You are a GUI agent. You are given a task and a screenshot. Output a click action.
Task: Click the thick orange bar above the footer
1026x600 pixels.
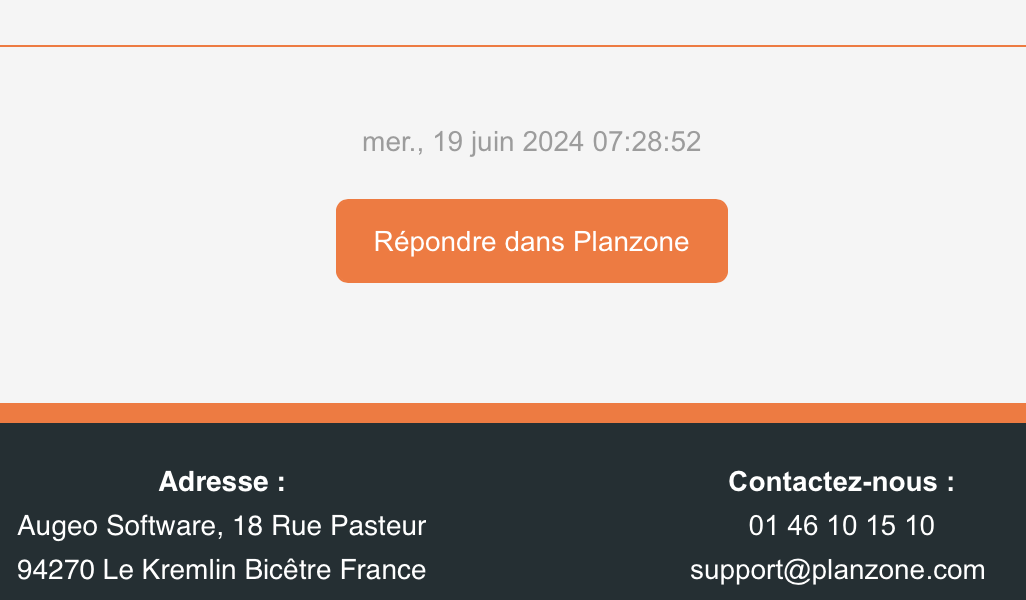(513, 413)
